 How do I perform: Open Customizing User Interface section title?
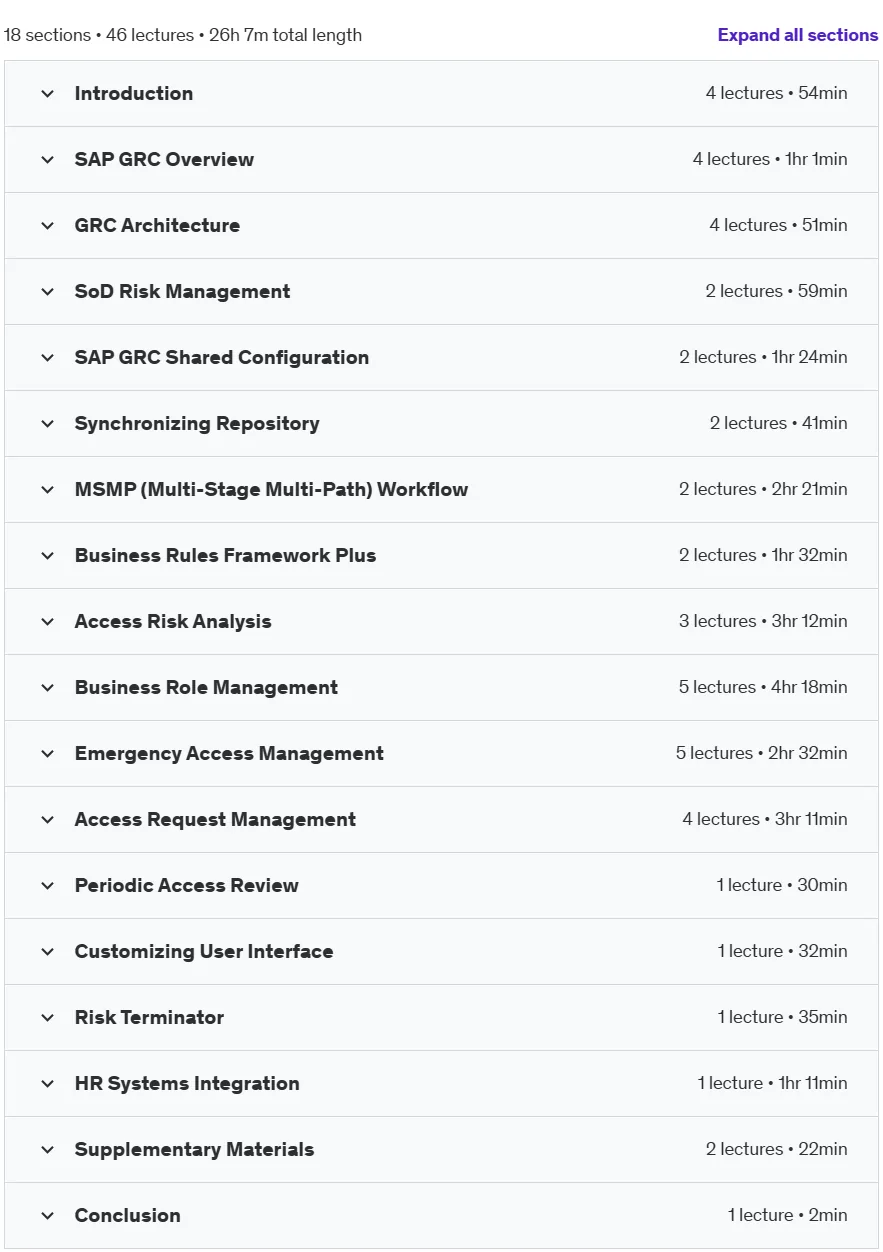(204, 952)
